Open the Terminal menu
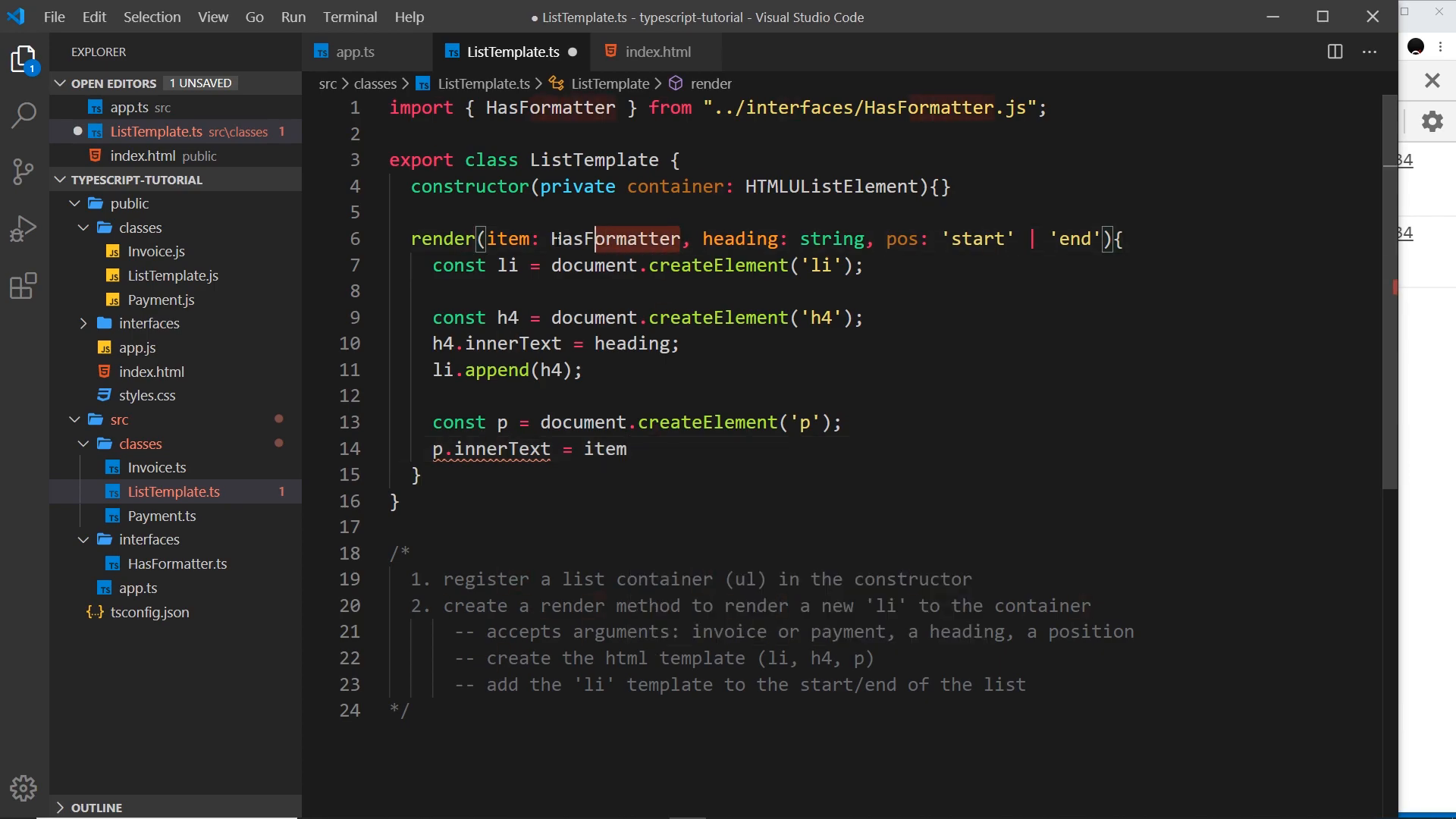 [x=350, y=17]
